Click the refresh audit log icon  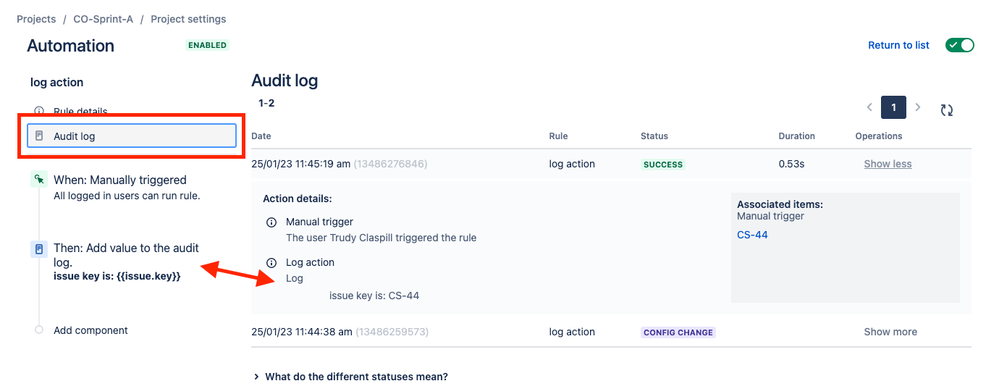(947, 110)
